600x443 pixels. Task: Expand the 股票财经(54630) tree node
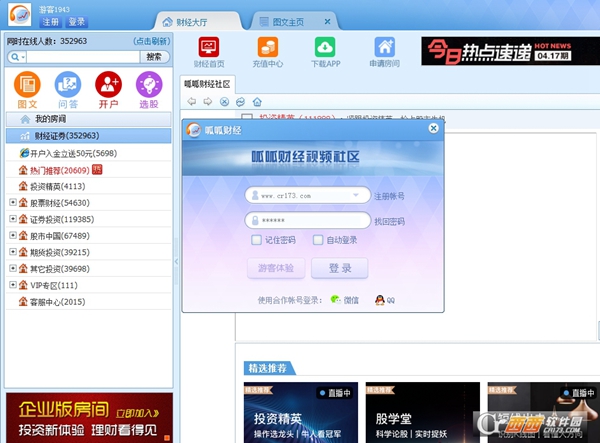tap(13, 202)
